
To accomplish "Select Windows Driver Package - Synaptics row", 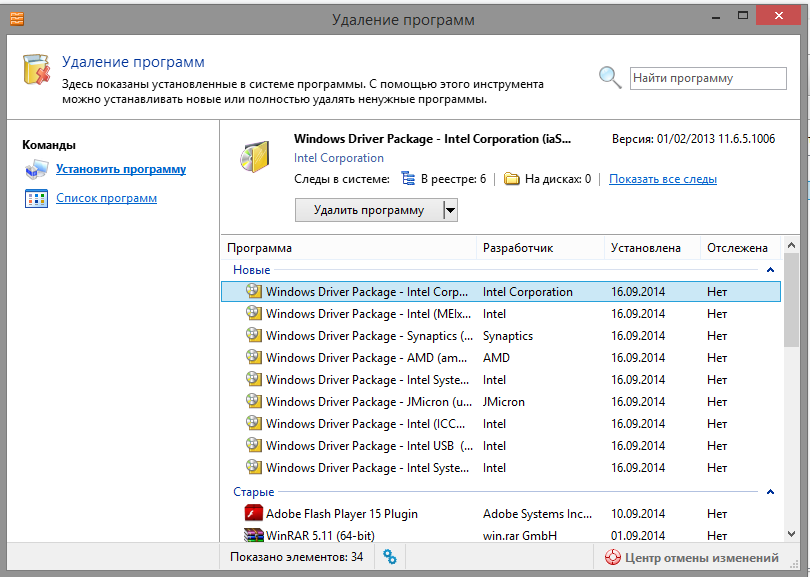I will point(501,336).
